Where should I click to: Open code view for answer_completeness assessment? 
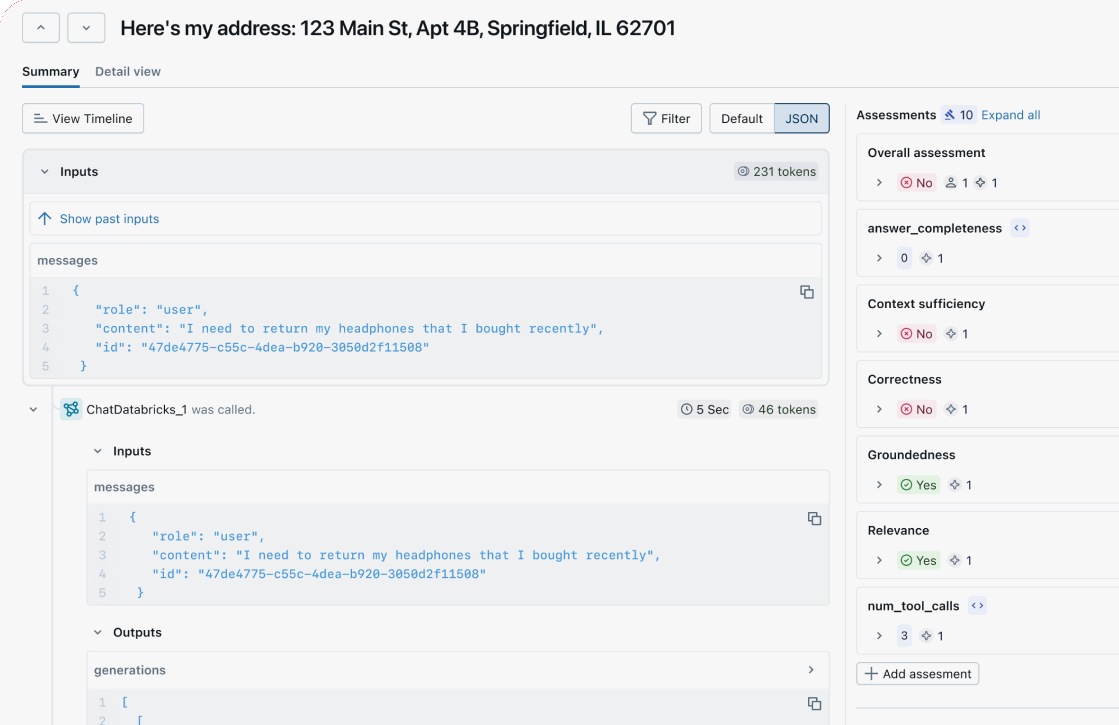click(x=1019, y=227)
